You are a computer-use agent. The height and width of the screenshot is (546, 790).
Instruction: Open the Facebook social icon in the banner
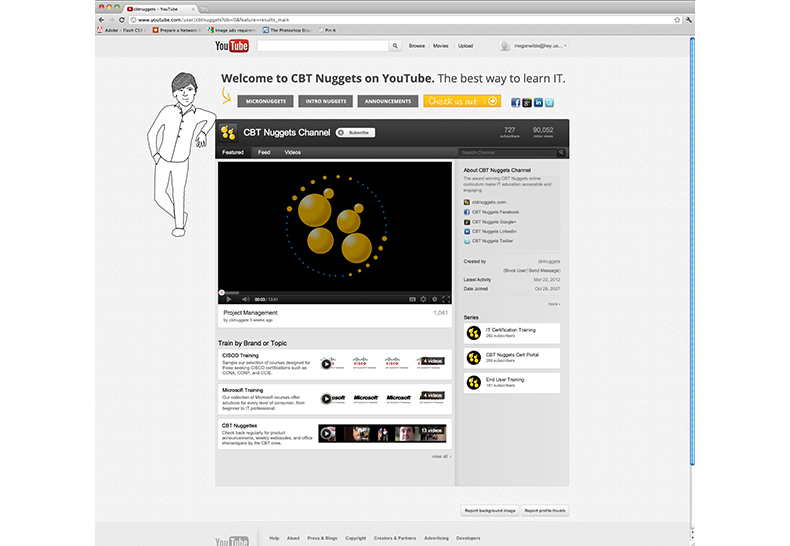coord(516,102)
